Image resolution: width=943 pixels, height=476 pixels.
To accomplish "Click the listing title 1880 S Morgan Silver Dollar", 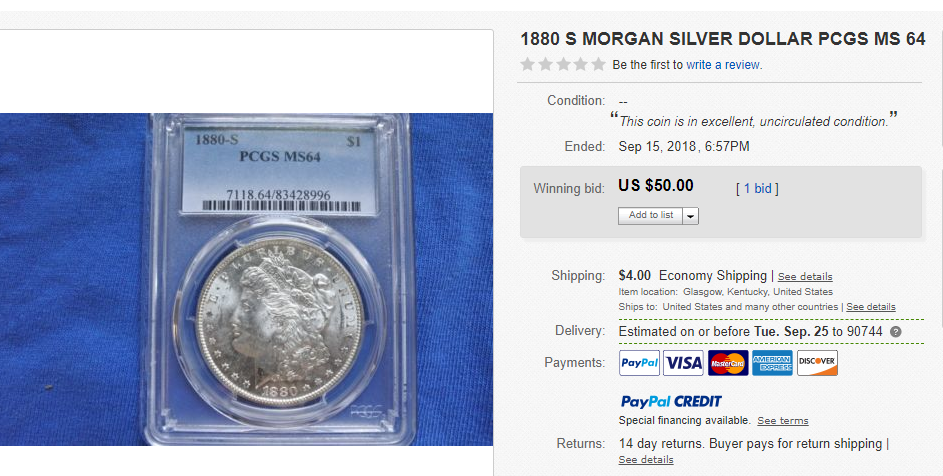I will [x=722, y=39].
